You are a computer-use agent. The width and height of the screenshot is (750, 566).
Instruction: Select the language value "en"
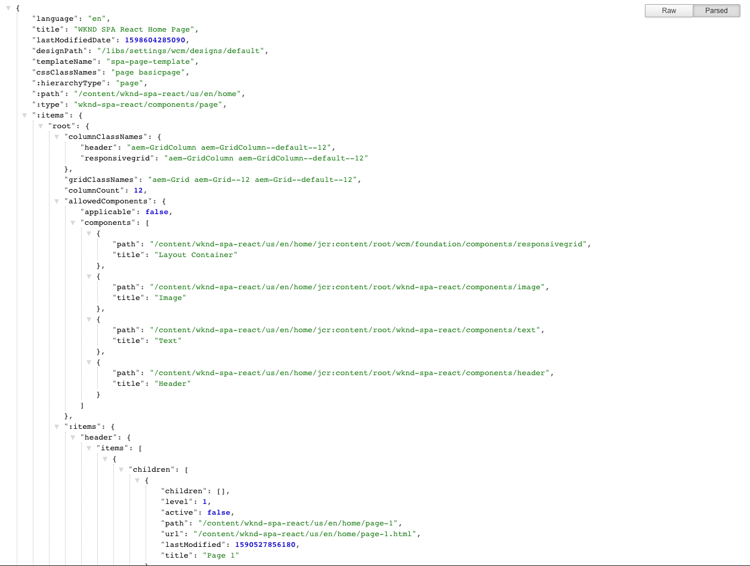tap(97, 19)
